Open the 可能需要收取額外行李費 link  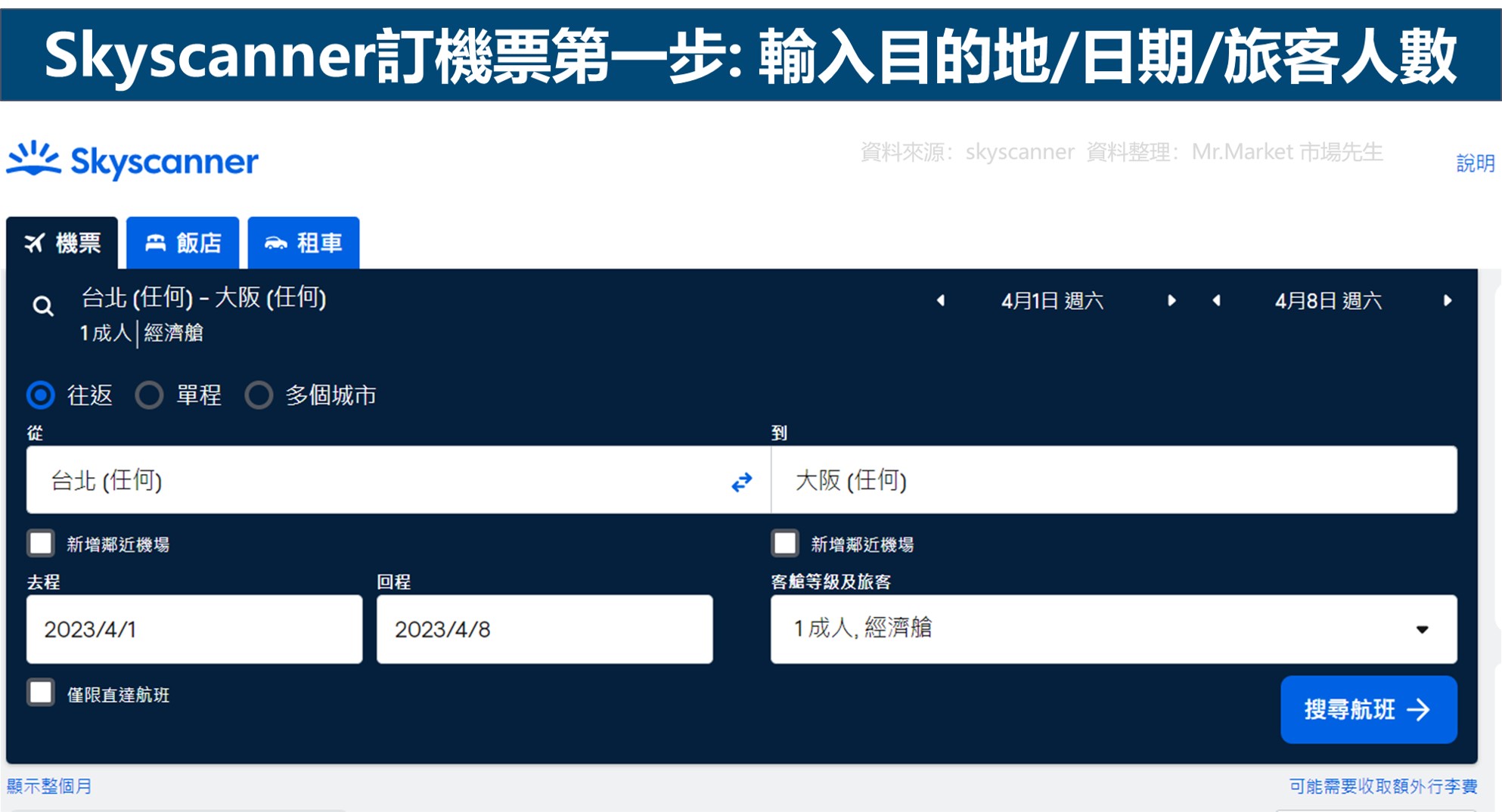click(1383, 786)
